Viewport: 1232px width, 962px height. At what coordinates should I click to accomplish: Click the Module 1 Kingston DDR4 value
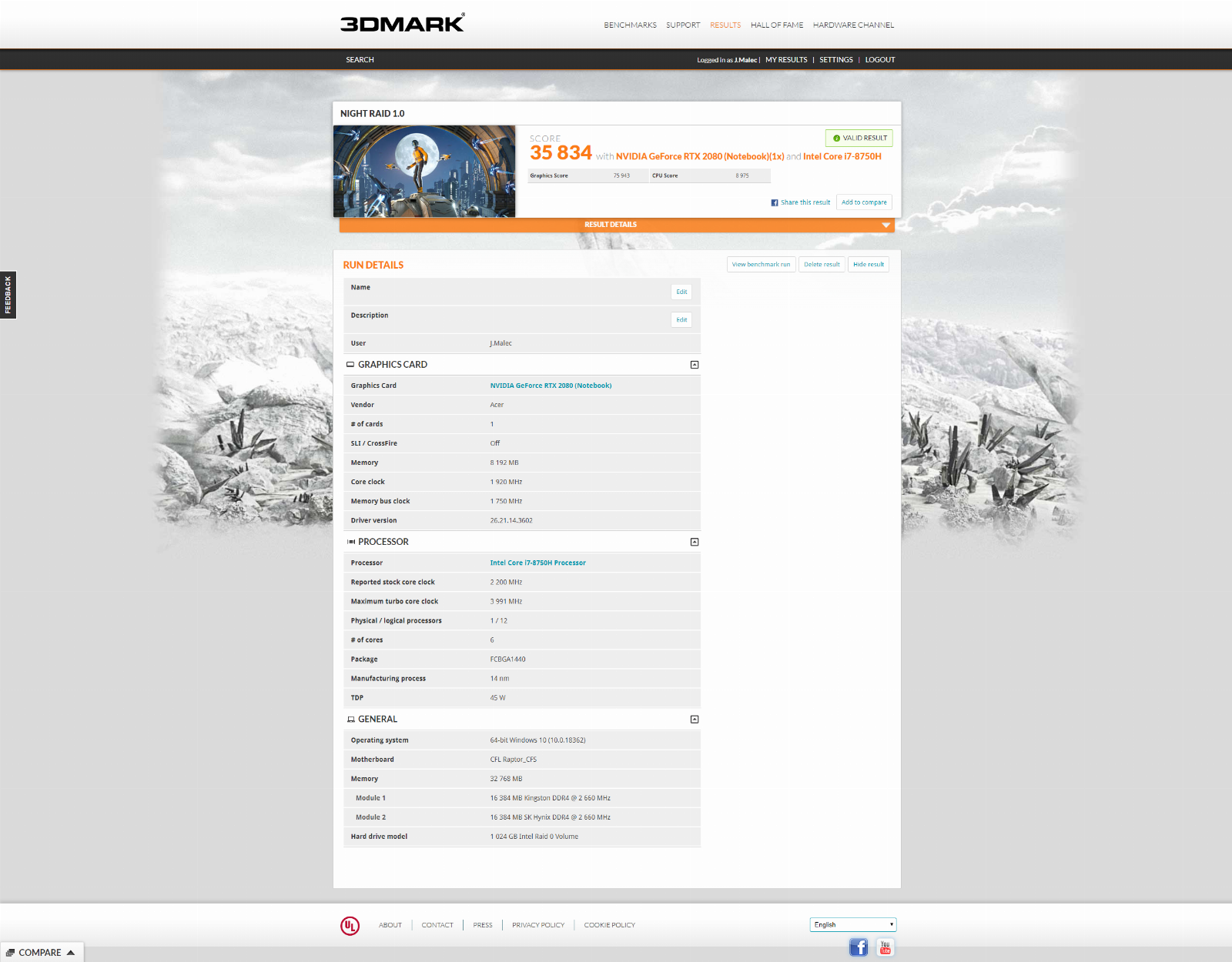coord(551,798)
